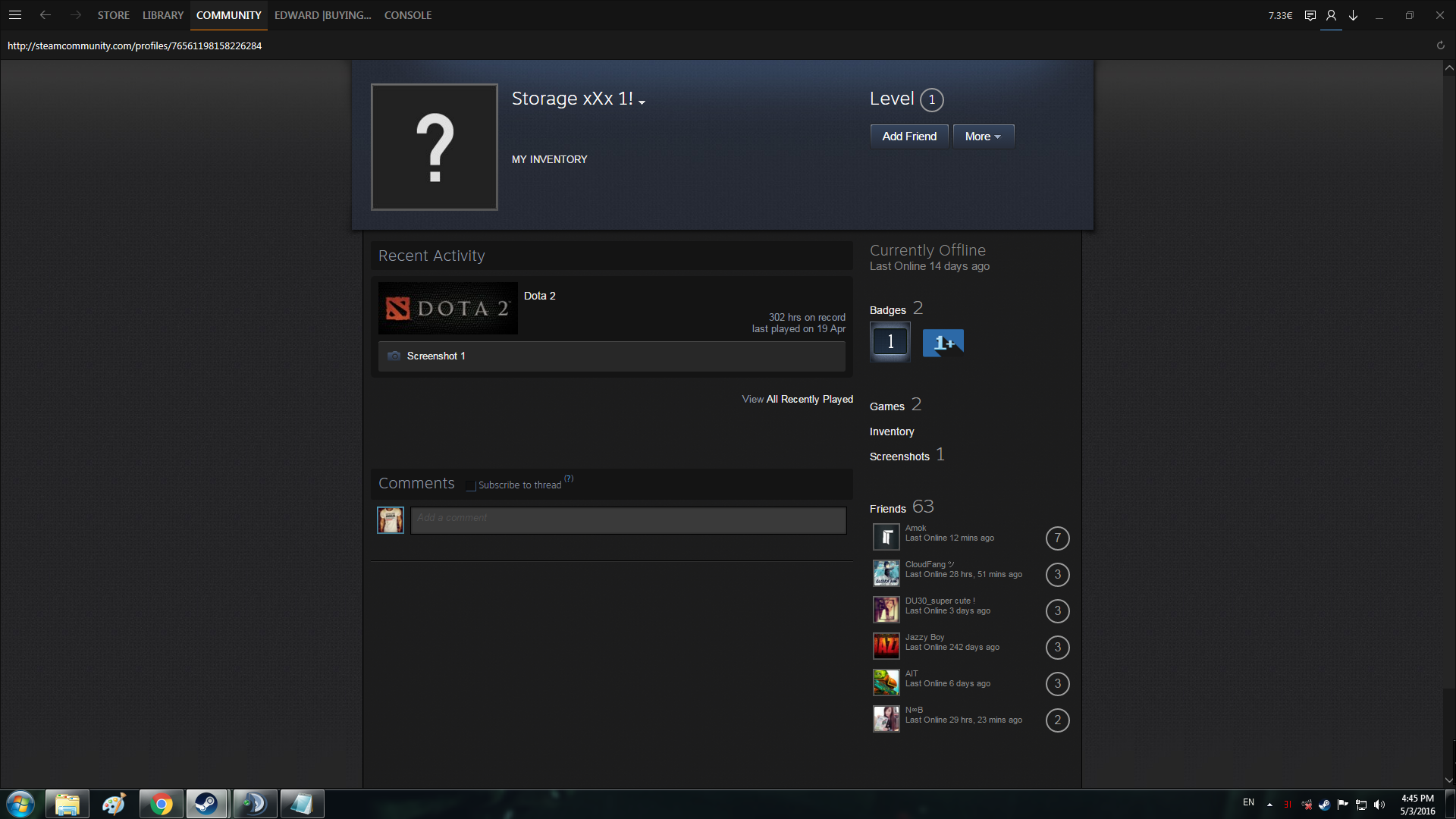Expand the Storage xXx 1! name dropdown
The height and width of the screenshot is (819, 1456).
point(642,102)
